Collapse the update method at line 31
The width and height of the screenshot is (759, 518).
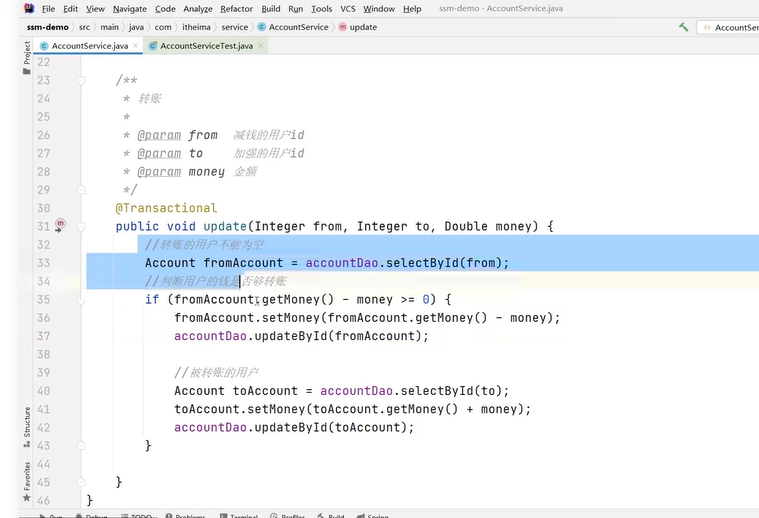click(x=81, y=227)
